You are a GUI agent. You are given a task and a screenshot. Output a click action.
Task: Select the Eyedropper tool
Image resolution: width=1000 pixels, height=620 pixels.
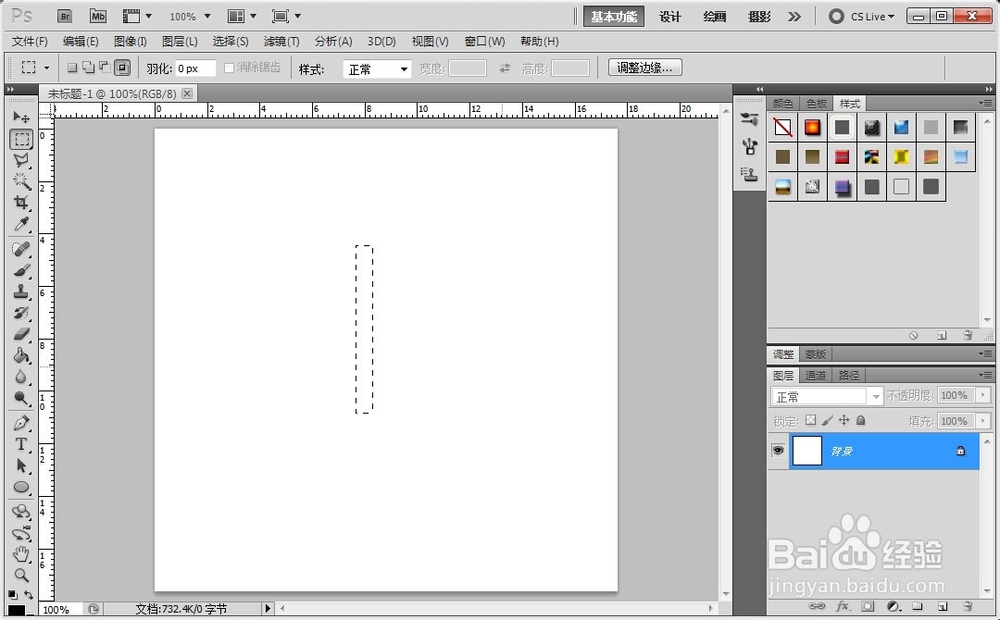coord(21,224)
